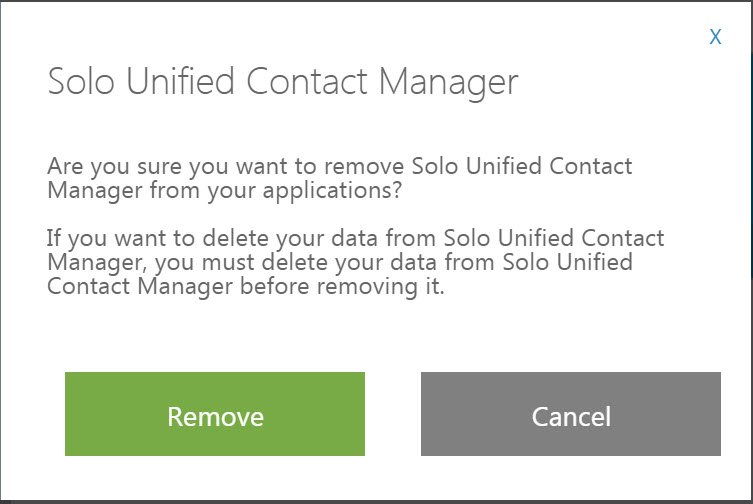Click the green Remove button
This screenshot has height=504, width=753.
(215, 414)
